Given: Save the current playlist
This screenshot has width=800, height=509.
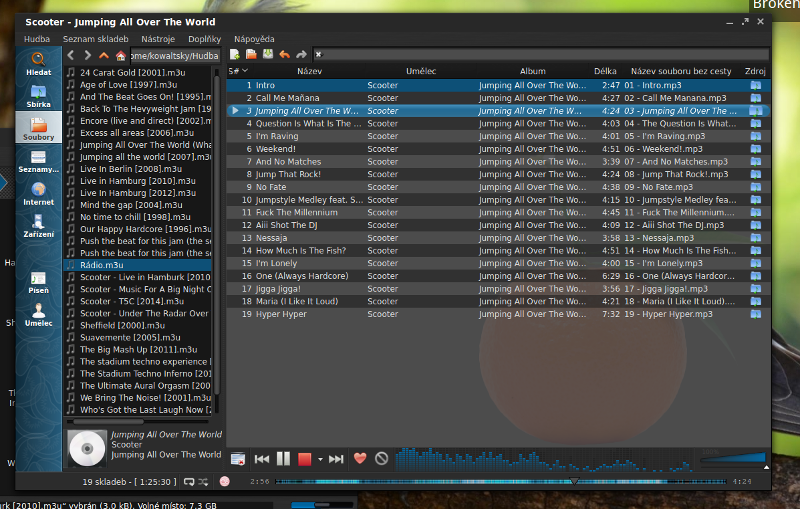Looking at the screenshot, I should pyautogui.click(x=268, y=54).
